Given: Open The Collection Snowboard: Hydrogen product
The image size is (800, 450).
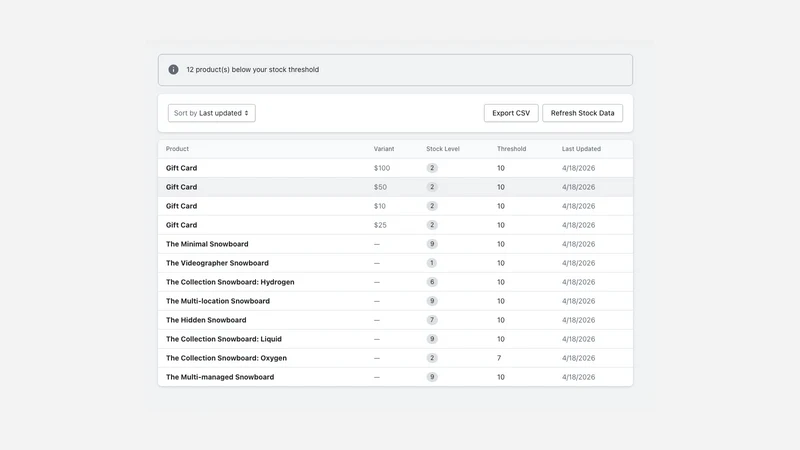Looking at the screenshot, I should [x=230, y=282].
